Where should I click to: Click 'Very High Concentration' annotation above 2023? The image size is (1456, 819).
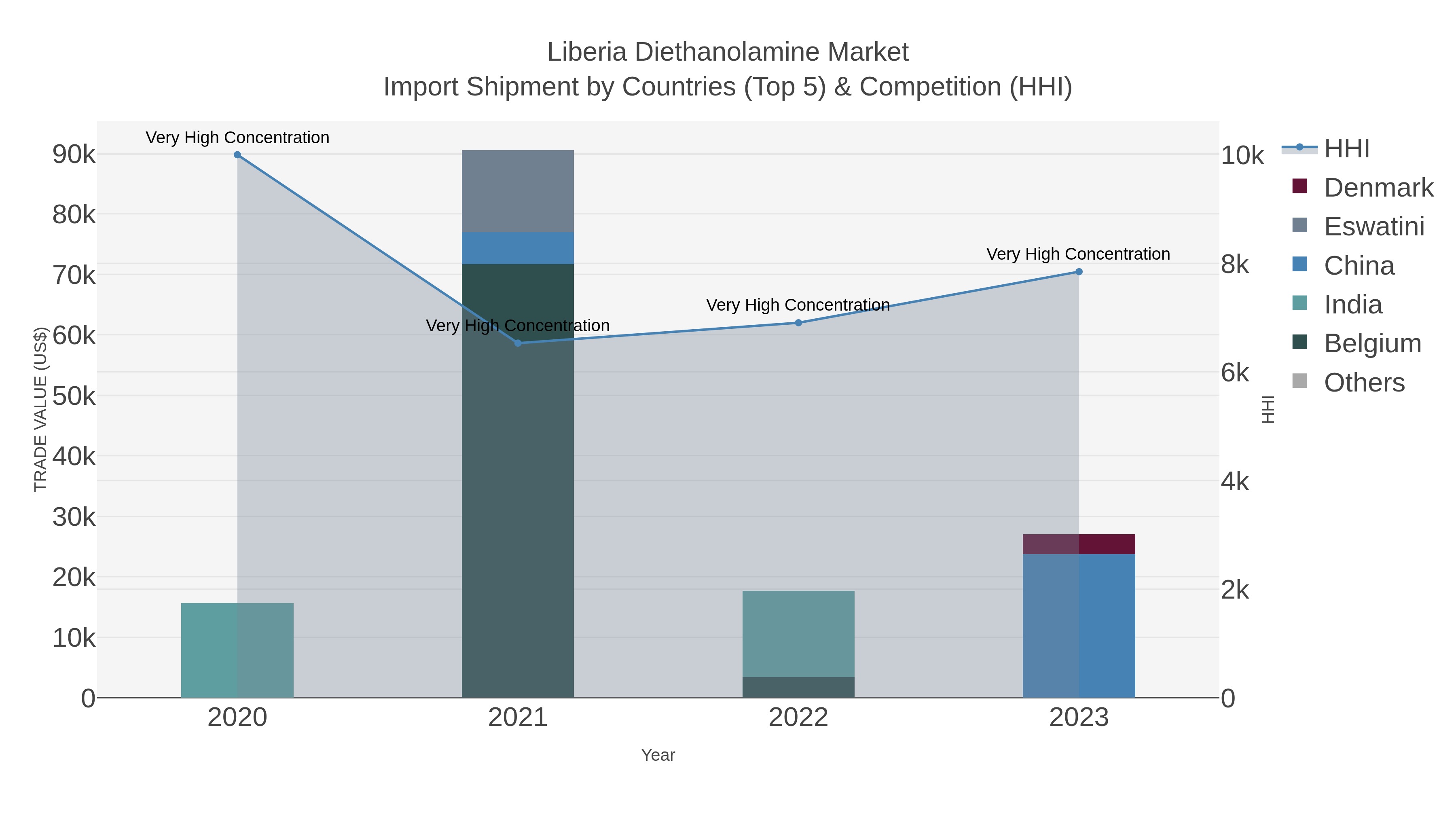tap(1078, 254)
